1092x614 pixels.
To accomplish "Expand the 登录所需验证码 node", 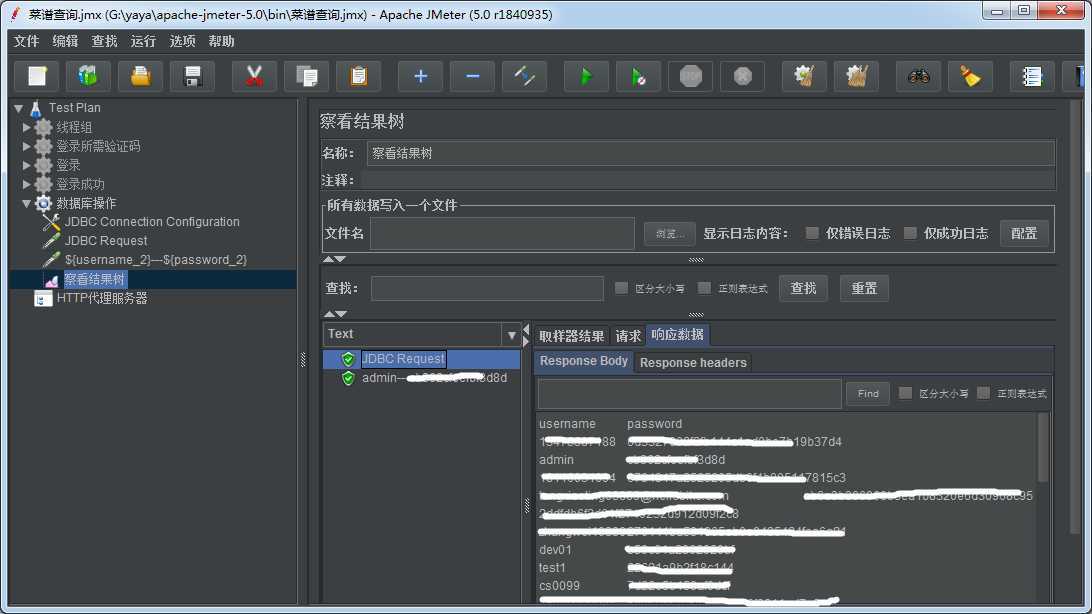I will point(26,146).
